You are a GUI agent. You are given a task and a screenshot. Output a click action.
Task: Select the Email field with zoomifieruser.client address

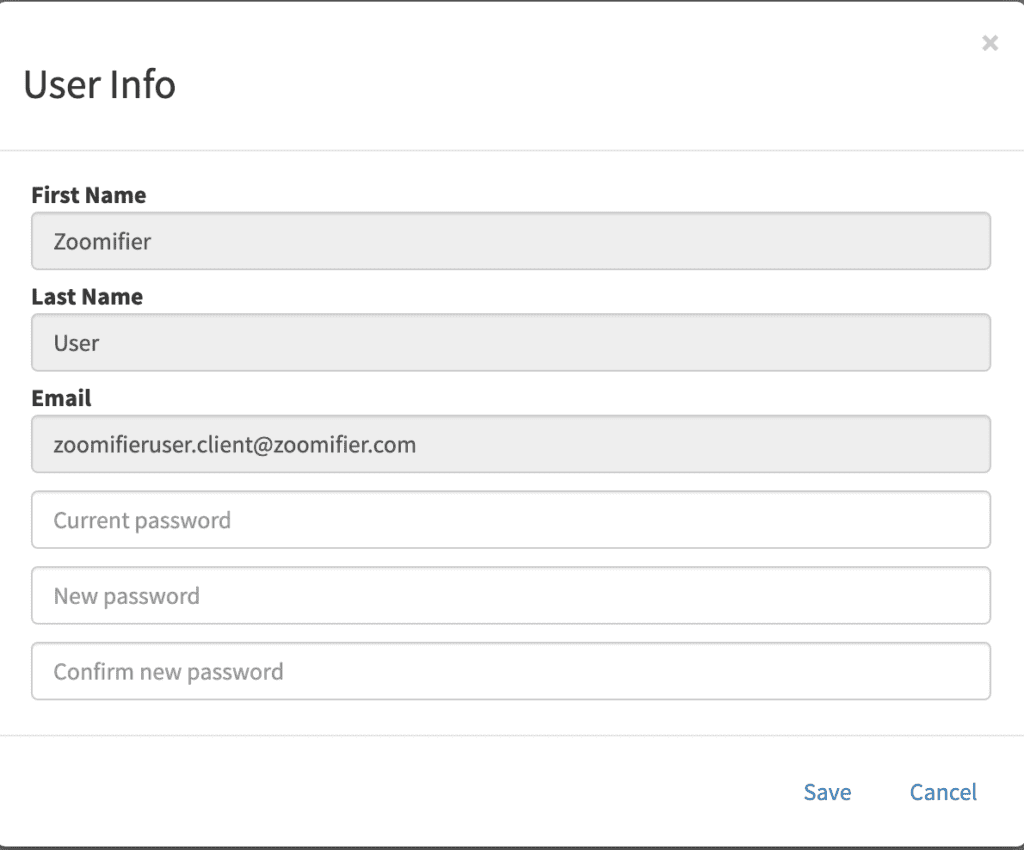pos(511,444)
